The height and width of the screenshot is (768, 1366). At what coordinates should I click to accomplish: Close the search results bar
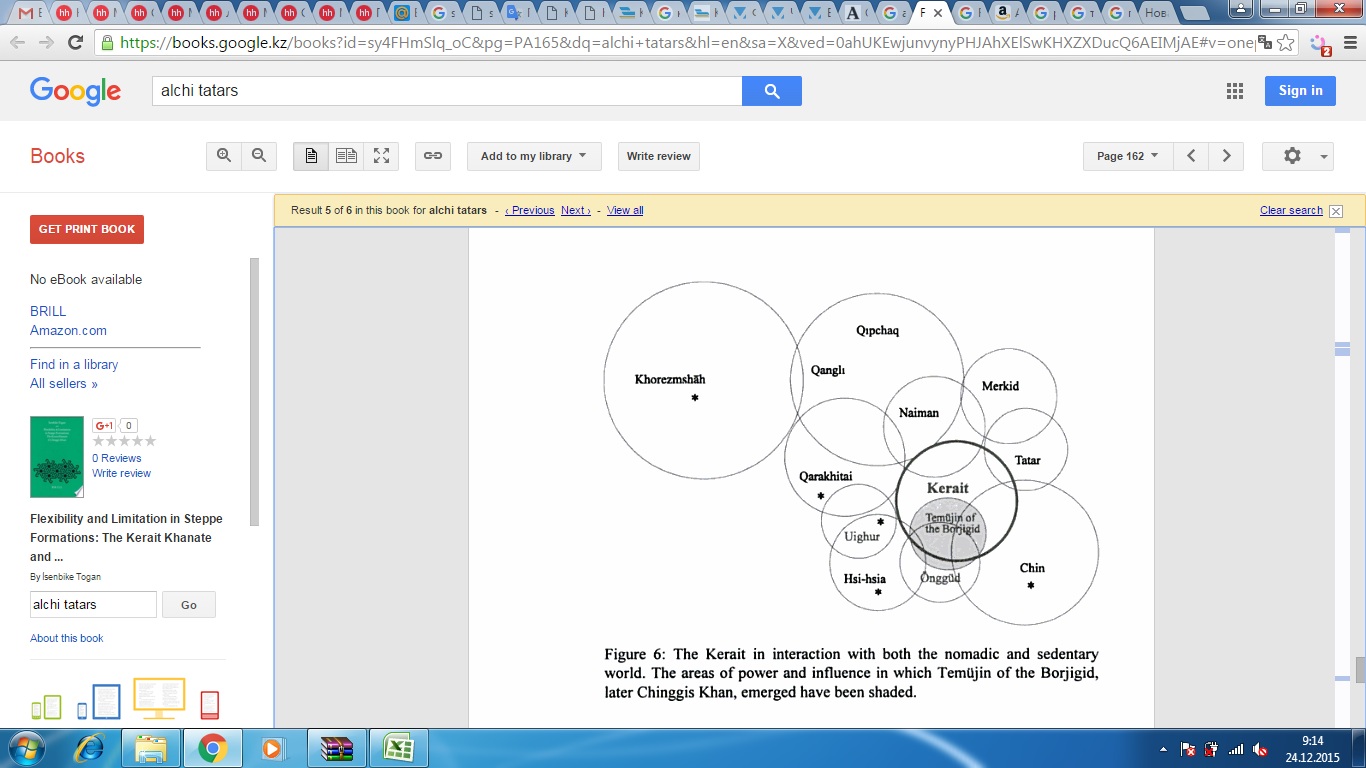[x=1336, y=211]
